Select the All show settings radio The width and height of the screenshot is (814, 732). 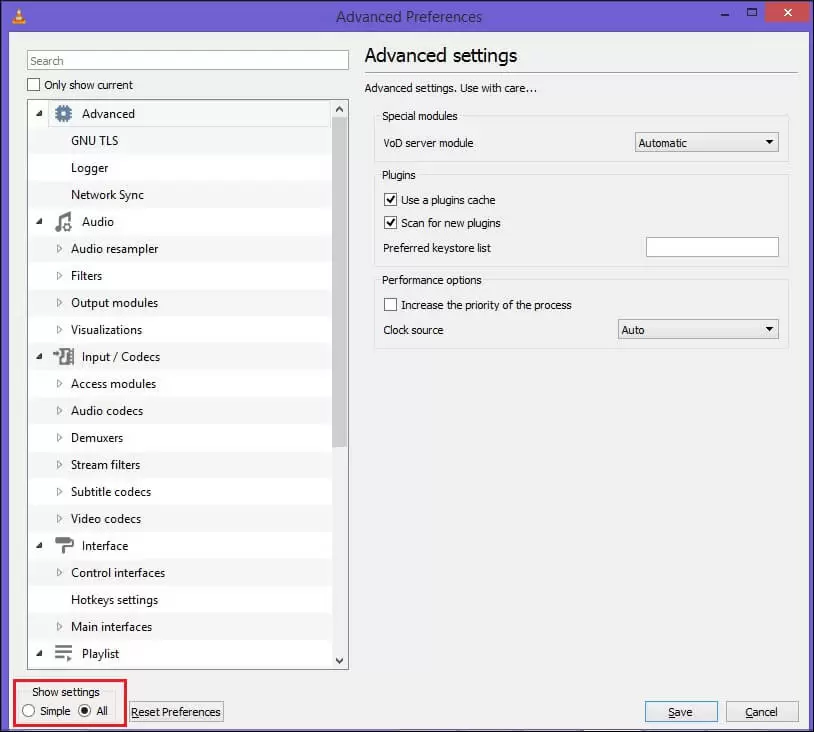pos(85,711)
